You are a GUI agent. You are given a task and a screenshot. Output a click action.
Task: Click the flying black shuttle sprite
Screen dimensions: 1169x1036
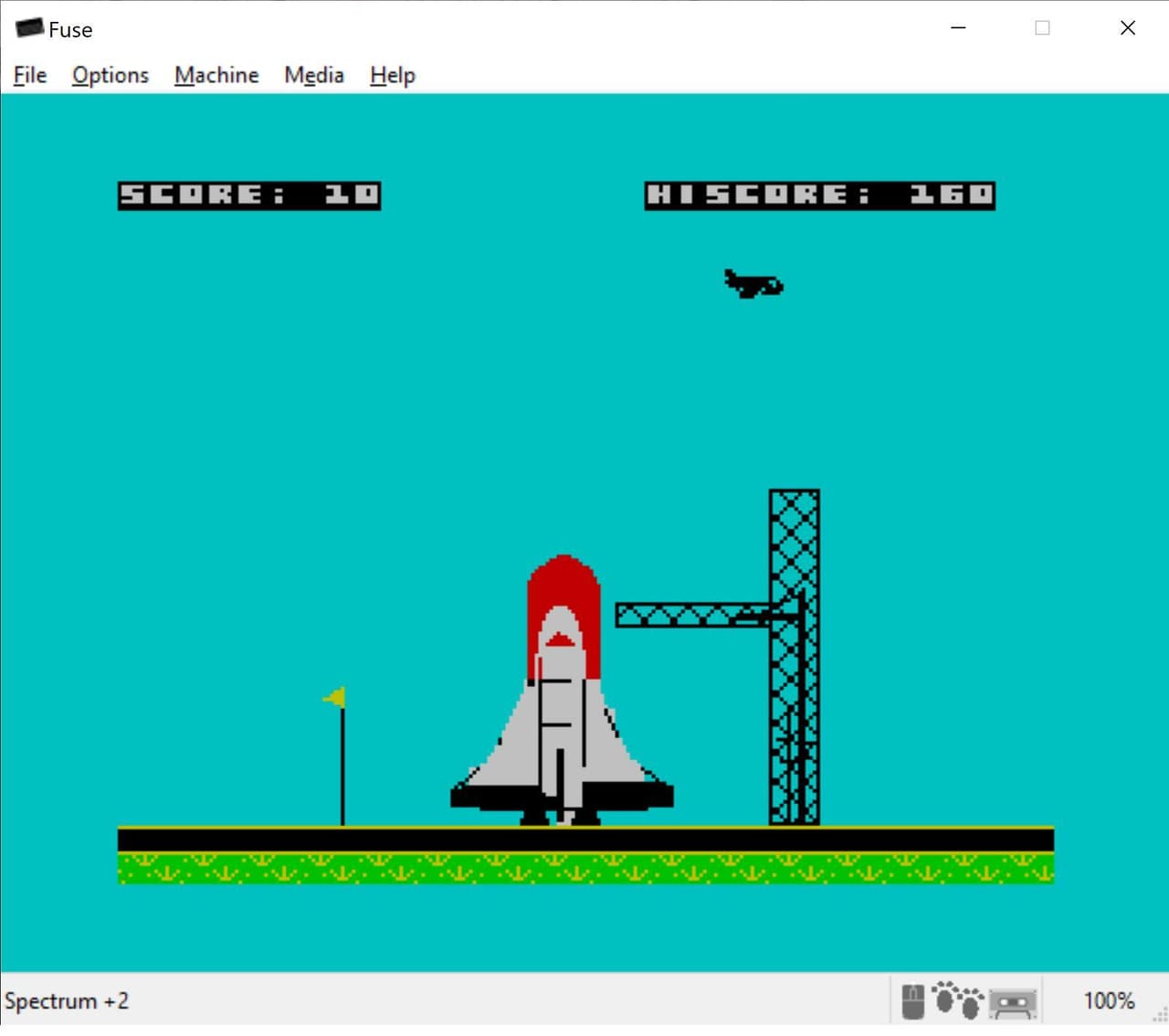point(753,284)
